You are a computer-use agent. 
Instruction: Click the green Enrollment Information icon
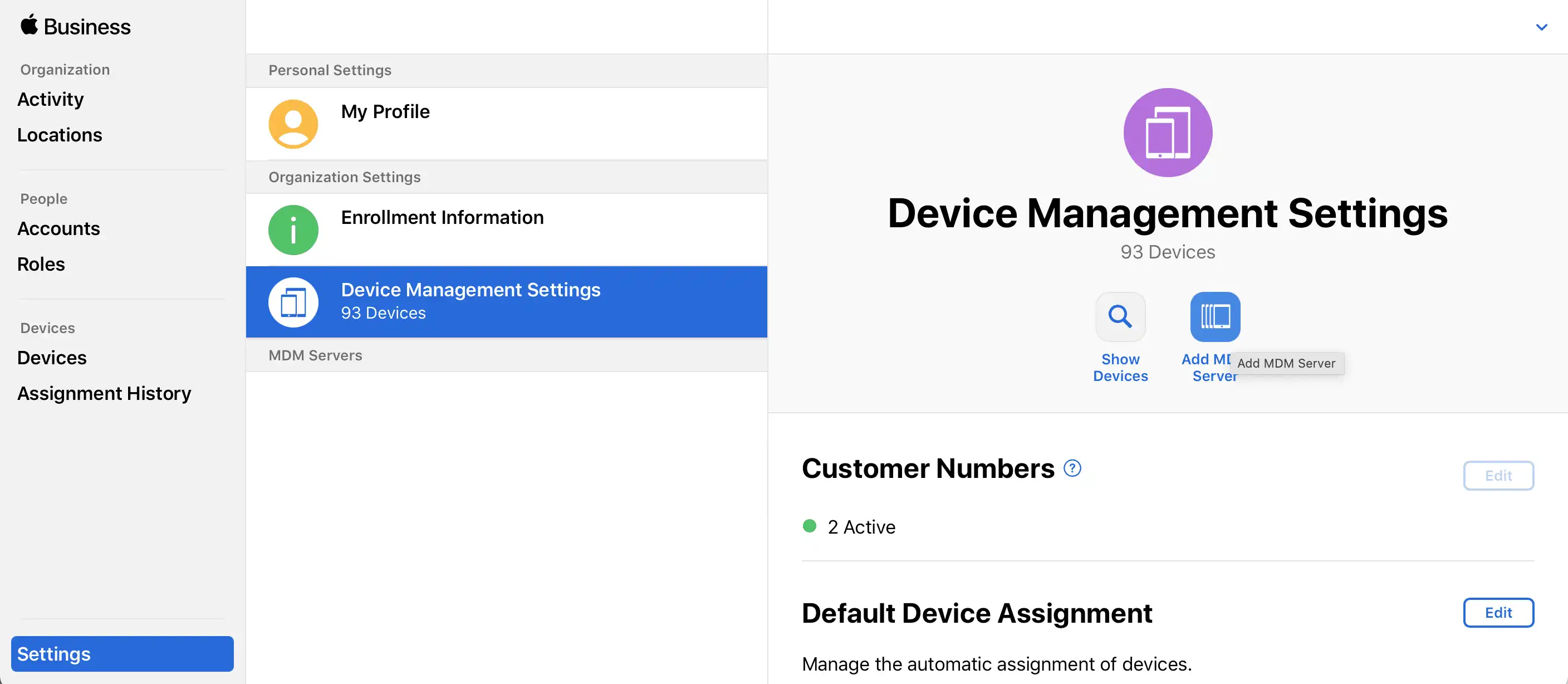tap(293, 229)
